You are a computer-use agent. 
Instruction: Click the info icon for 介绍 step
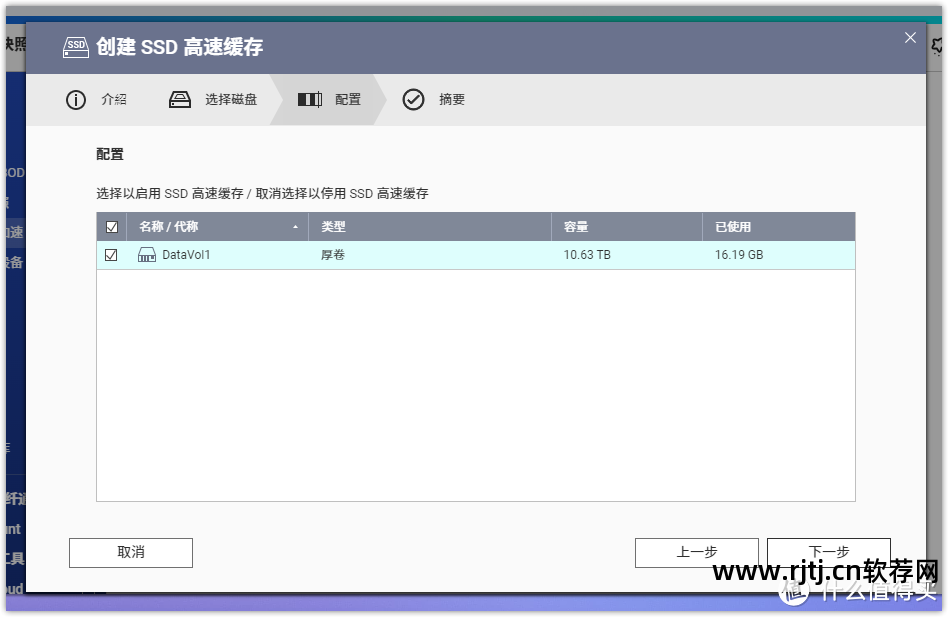coord(76,100)
